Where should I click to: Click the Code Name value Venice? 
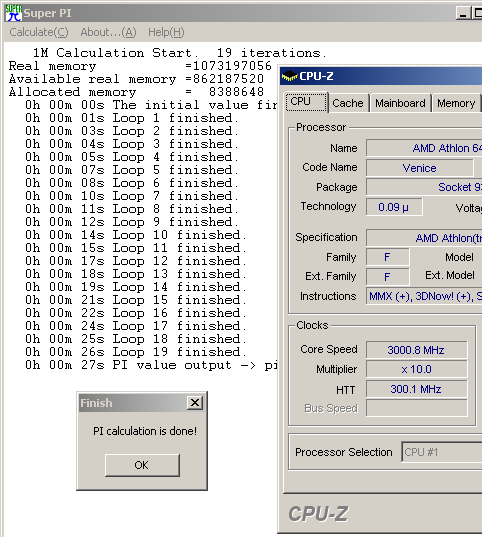420,168
